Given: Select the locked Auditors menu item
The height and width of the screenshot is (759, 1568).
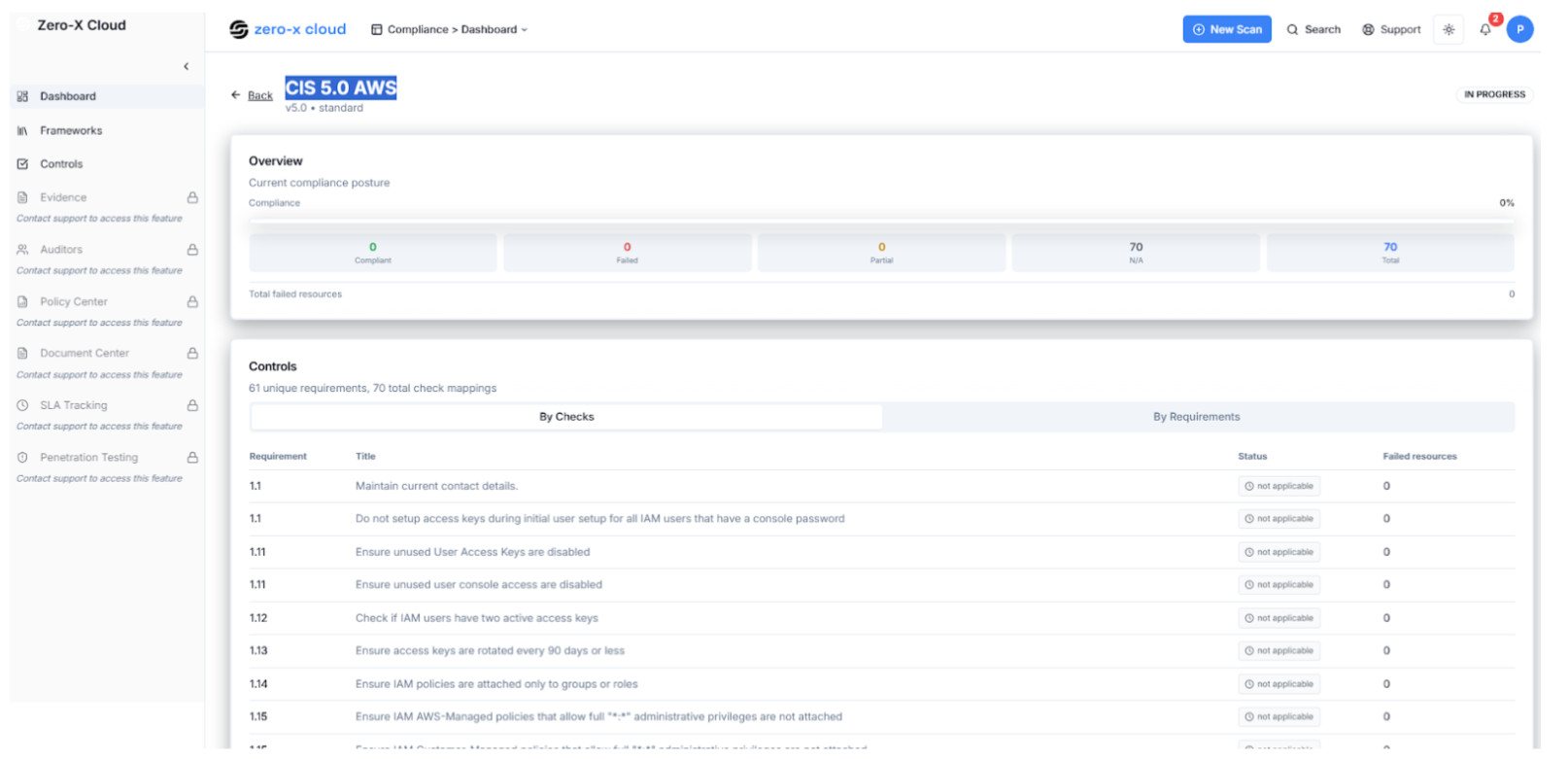Looking at the screenshot, I should click(x=107, y=250).
